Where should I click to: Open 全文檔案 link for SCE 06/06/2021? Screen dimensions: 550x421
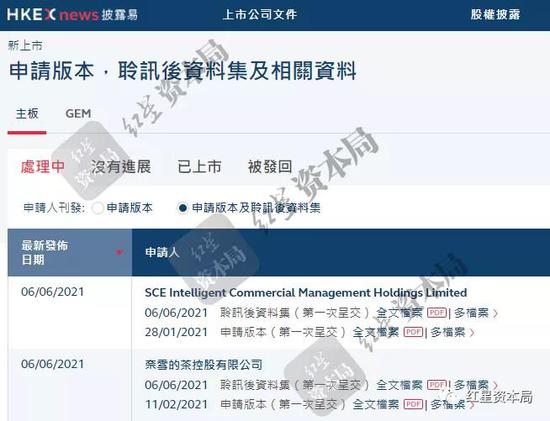tap(400, 313)
